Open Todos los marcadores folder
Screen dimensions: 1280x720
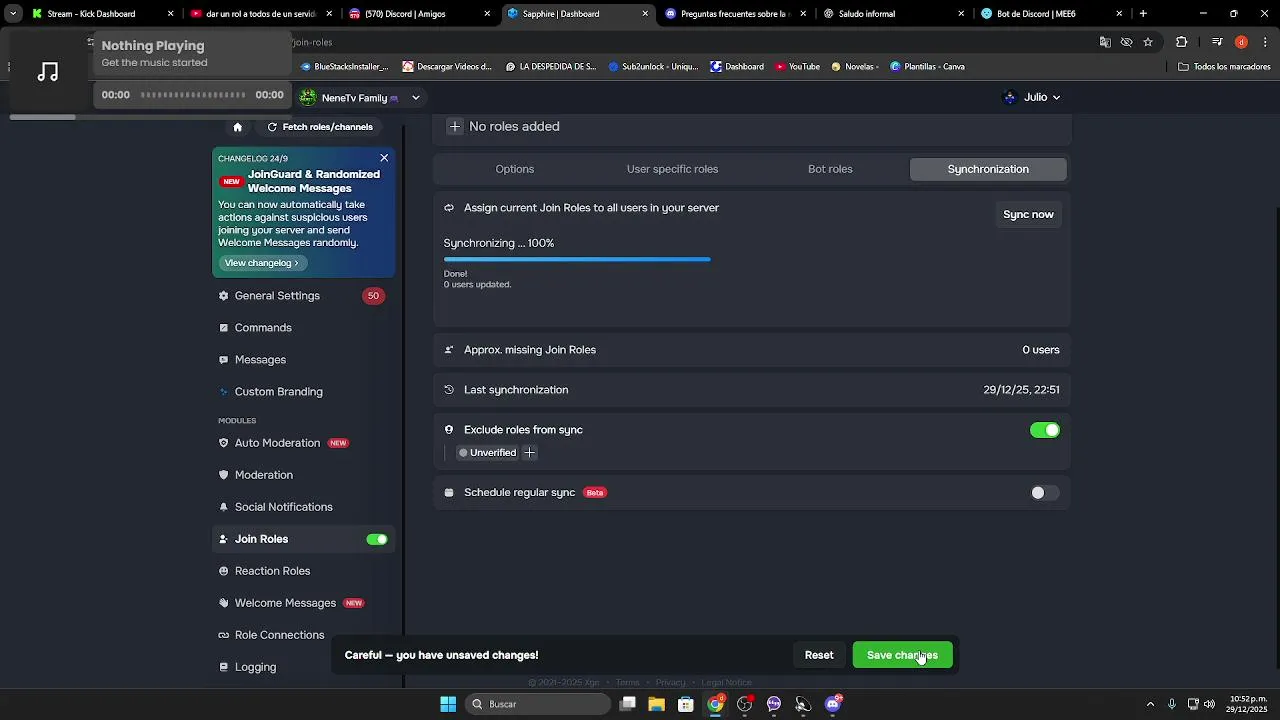(1225, 67)
